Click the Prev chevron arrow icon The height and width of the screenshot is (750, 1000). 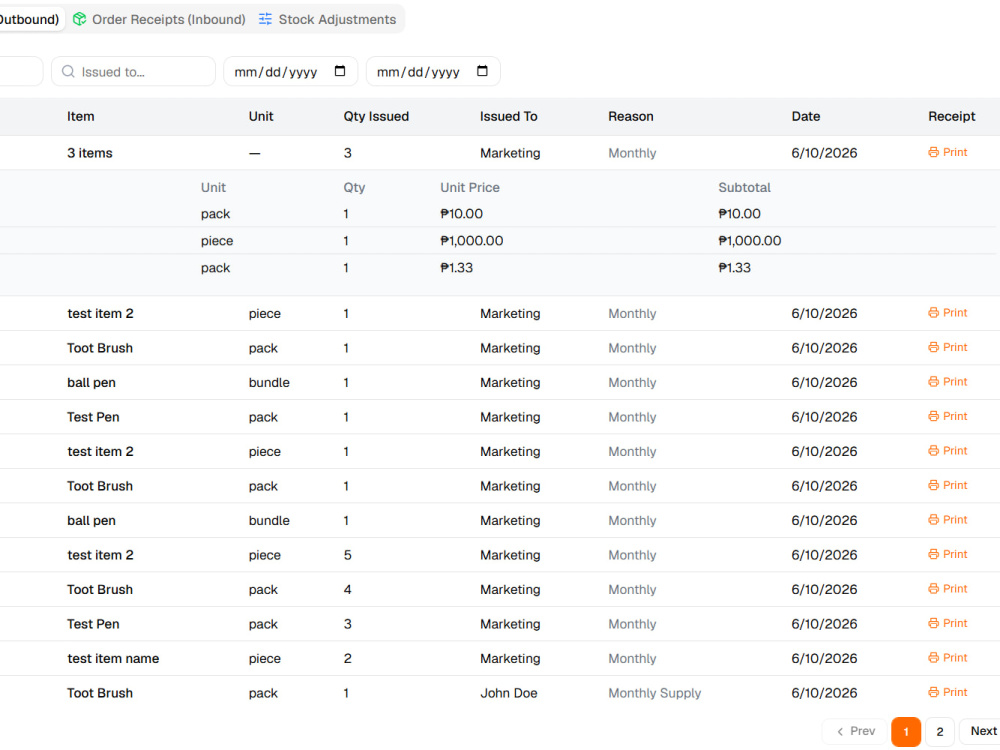(840, 732)
